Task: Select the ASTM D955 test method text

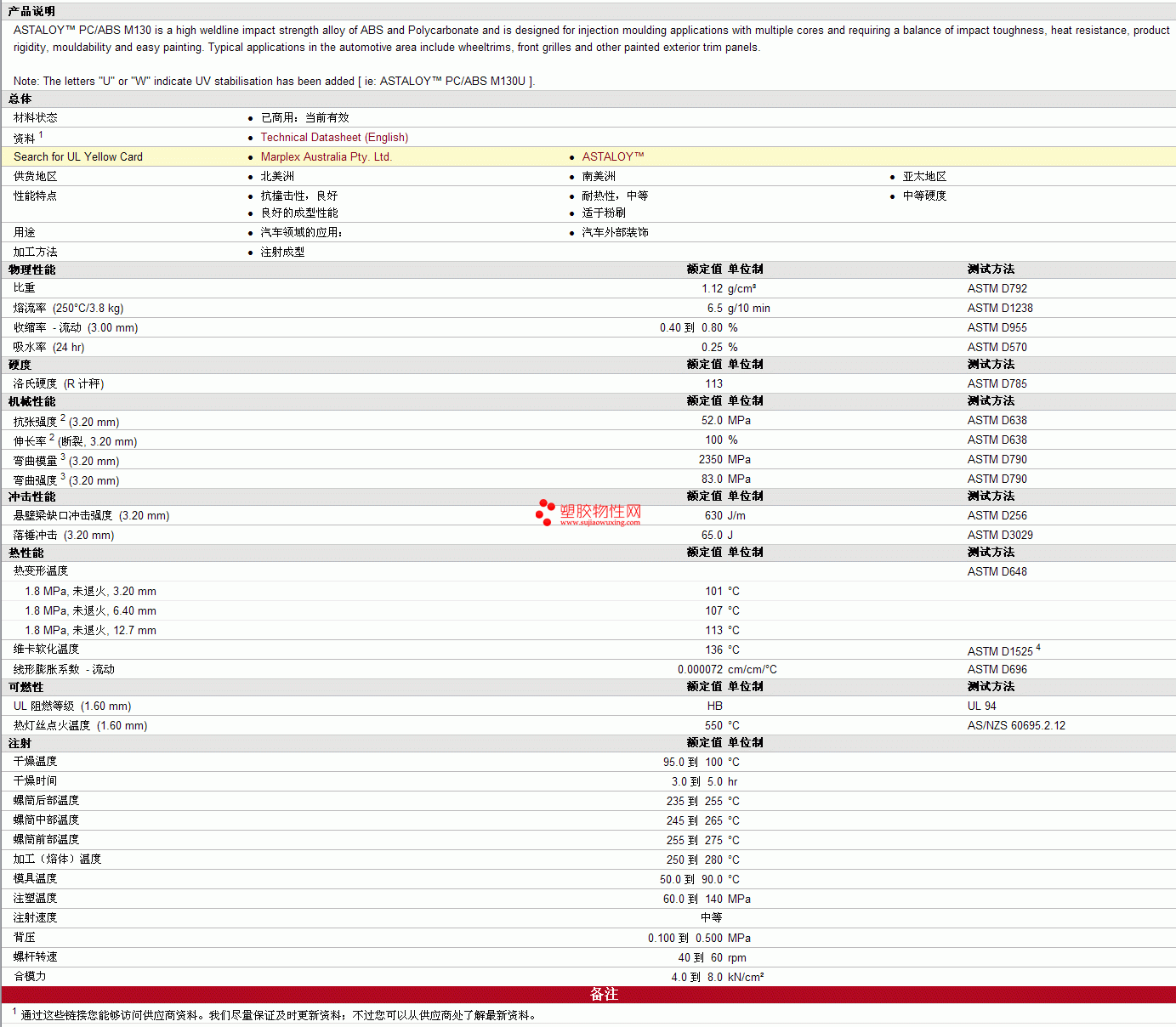Action: (x=997, y=327)
